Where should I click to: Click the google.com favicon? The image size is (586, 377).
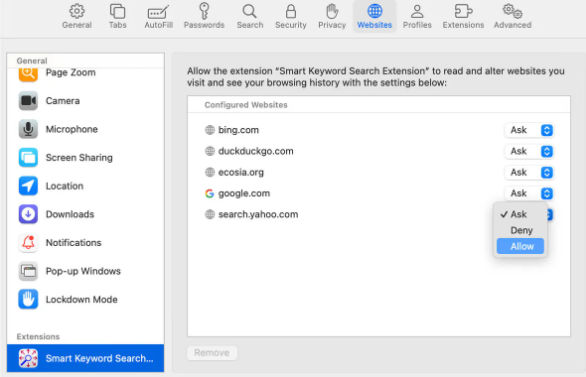210,194
